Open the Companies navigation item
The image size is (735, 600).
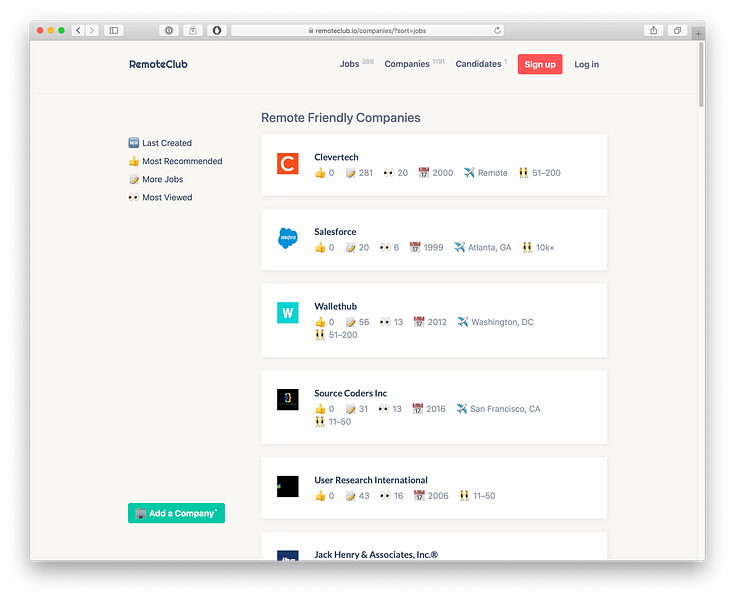(414, 64)
